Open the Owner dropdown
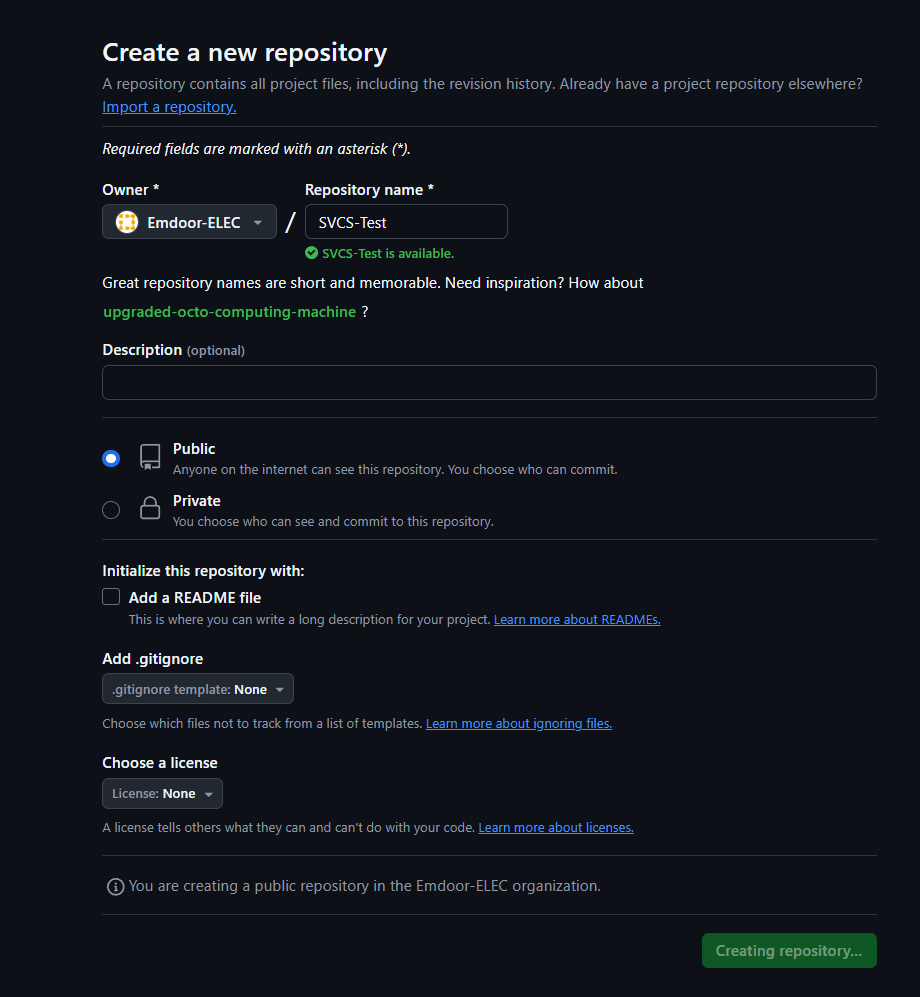Viewport: 920px width, 997px height. pyautogui.click(x=189, y=222)
